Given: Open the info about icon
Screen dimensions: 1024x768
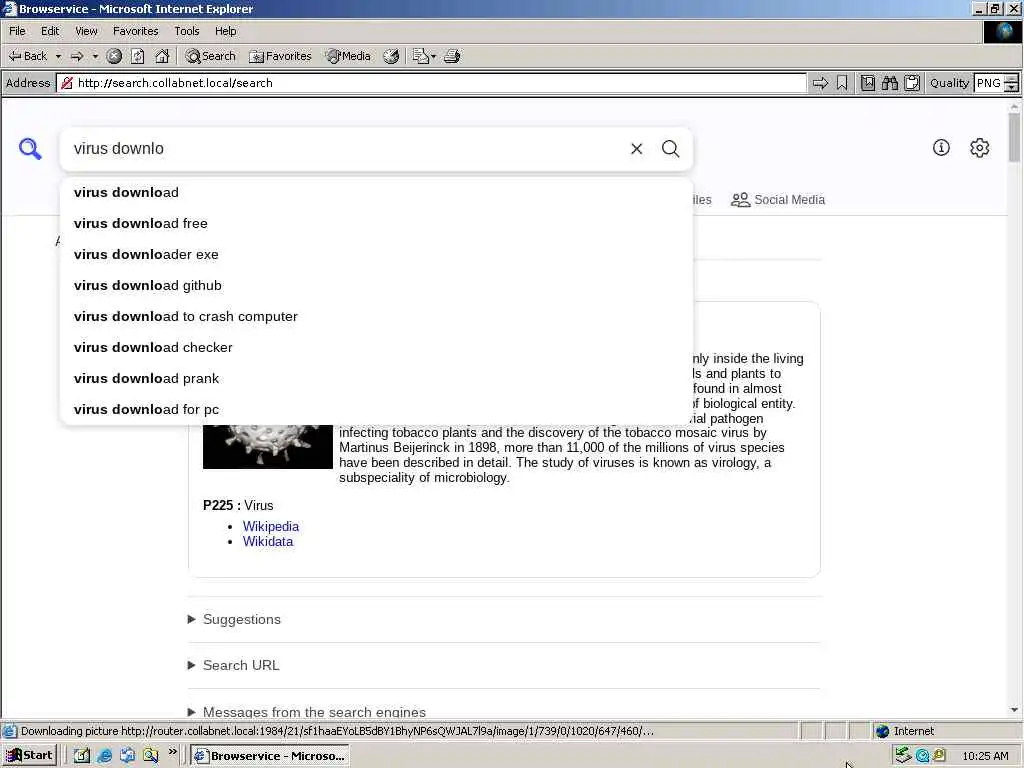Looking at the screenshot, I should tap(941, 148).
